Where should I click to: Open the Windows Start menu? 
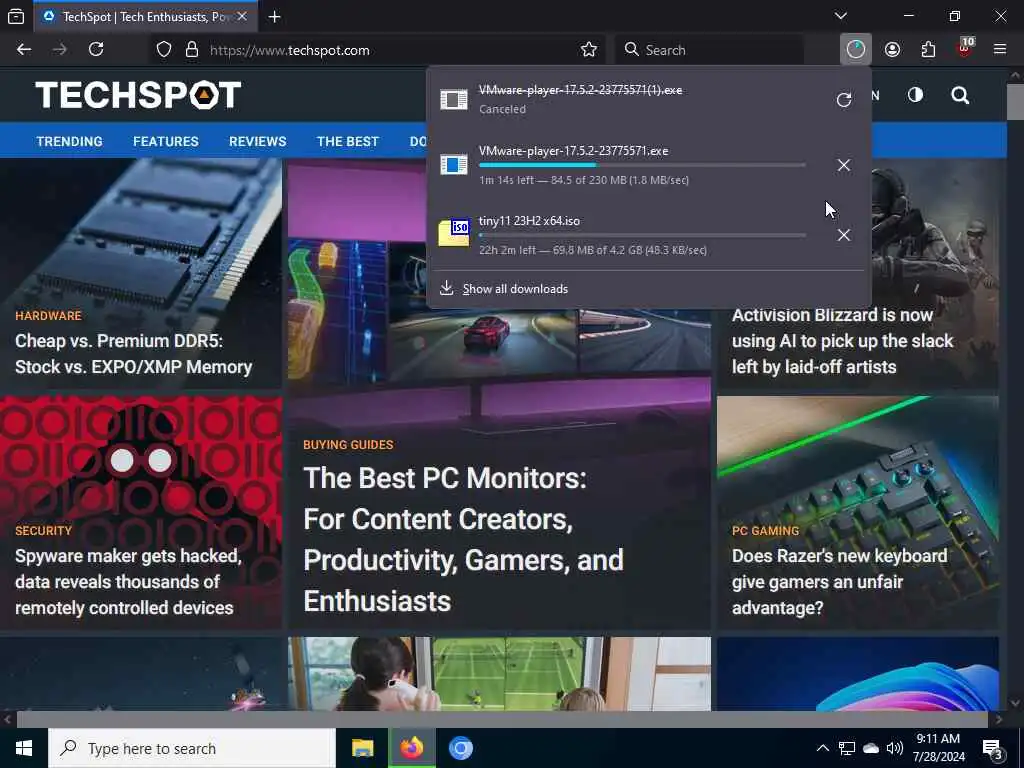tap(24, 748)
